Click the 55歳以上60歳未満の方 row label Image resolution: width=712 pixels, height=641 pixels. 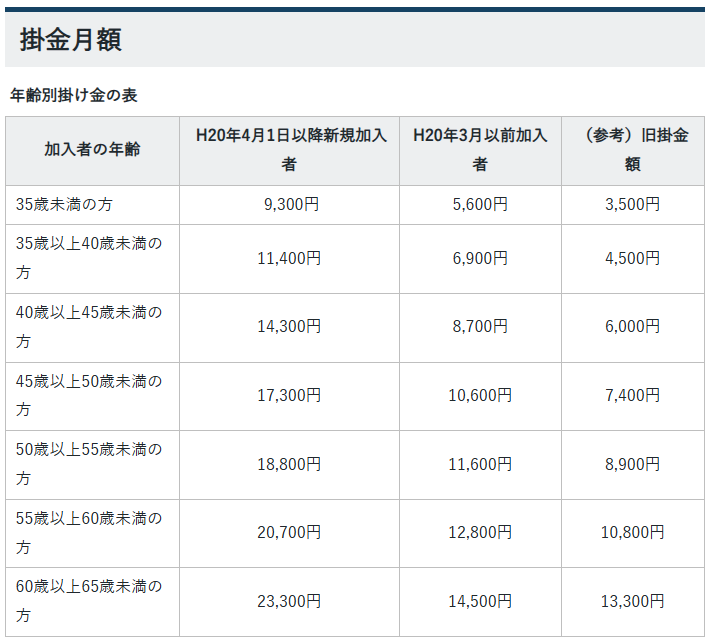coord(89,533)
